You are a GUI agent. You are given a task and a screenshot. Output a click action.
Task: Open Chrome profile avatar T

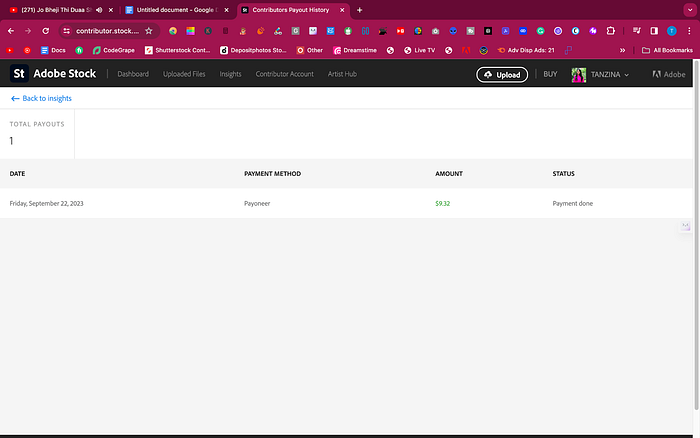[671, 31]
